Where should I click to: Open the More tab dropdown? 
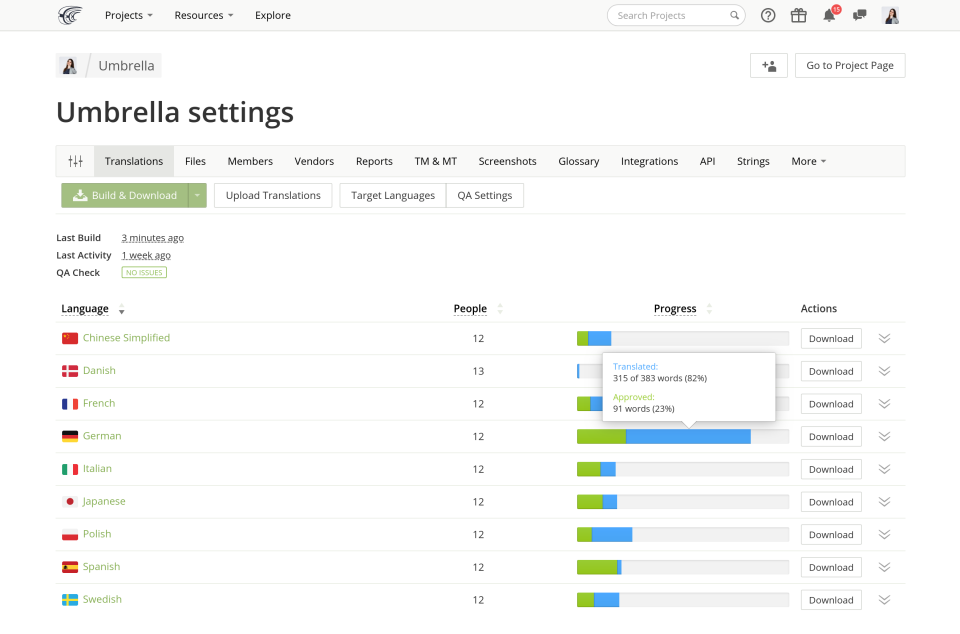(x=808, y=161)
